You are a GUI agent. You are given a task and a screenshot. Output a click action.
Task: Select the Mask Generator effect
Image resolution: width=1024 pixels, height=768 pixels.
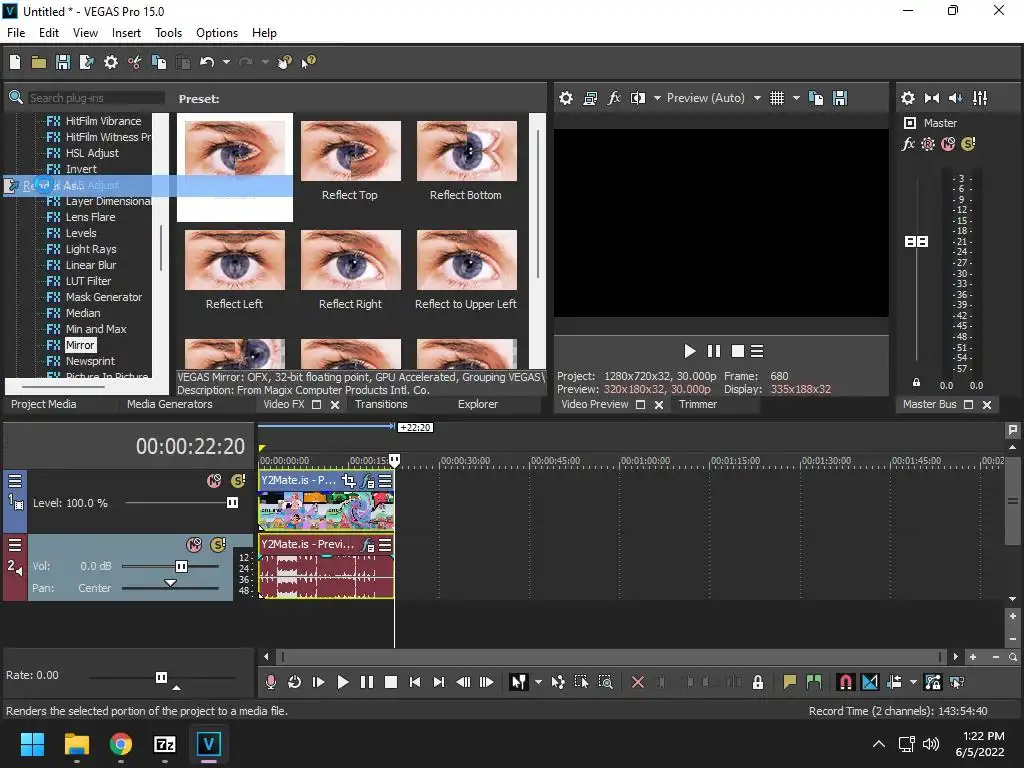(103, 297)
